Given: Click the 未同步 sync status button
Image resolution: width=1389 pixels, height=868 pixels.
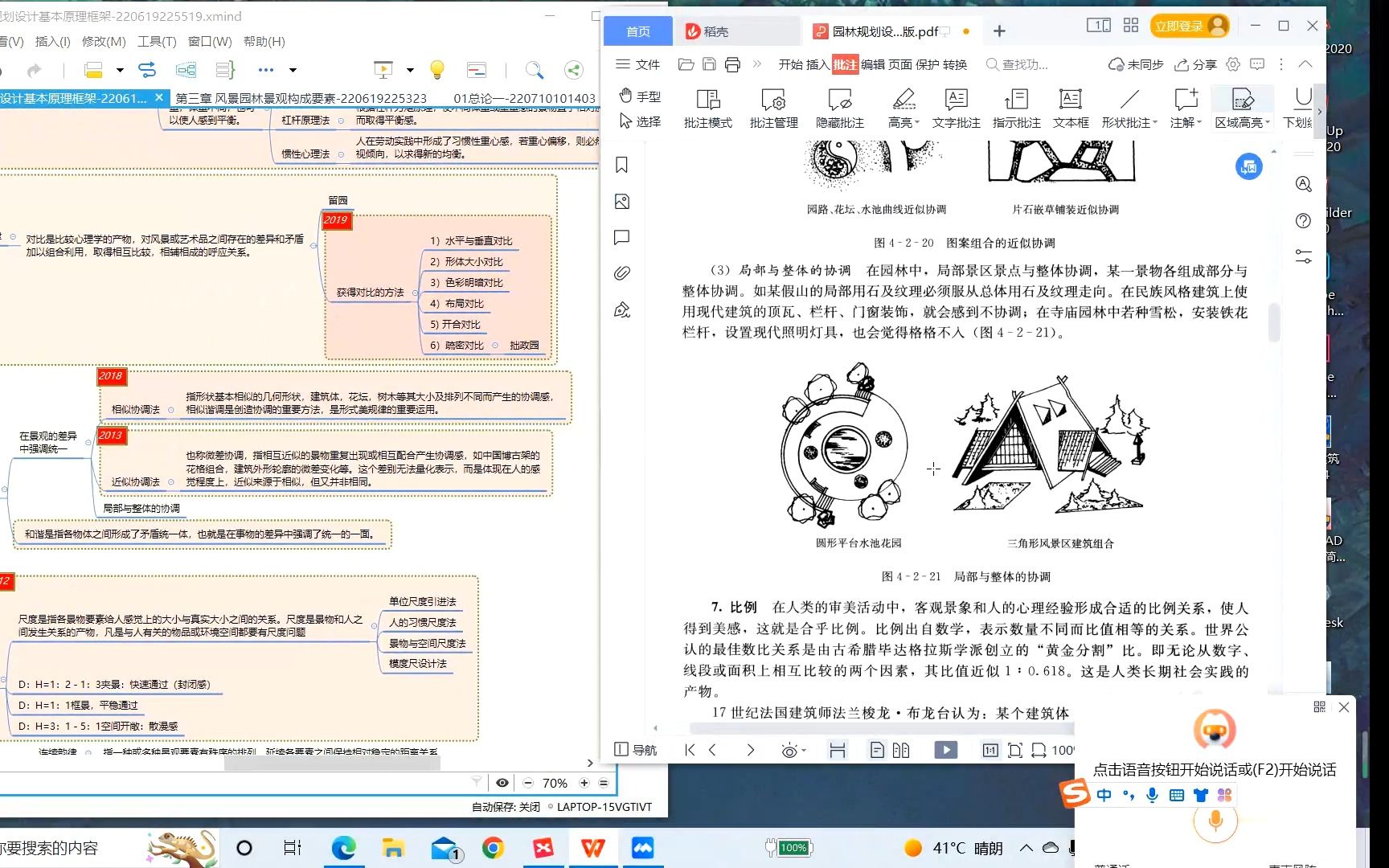Looking at the screenshot, I should (x=1135, y=64).
